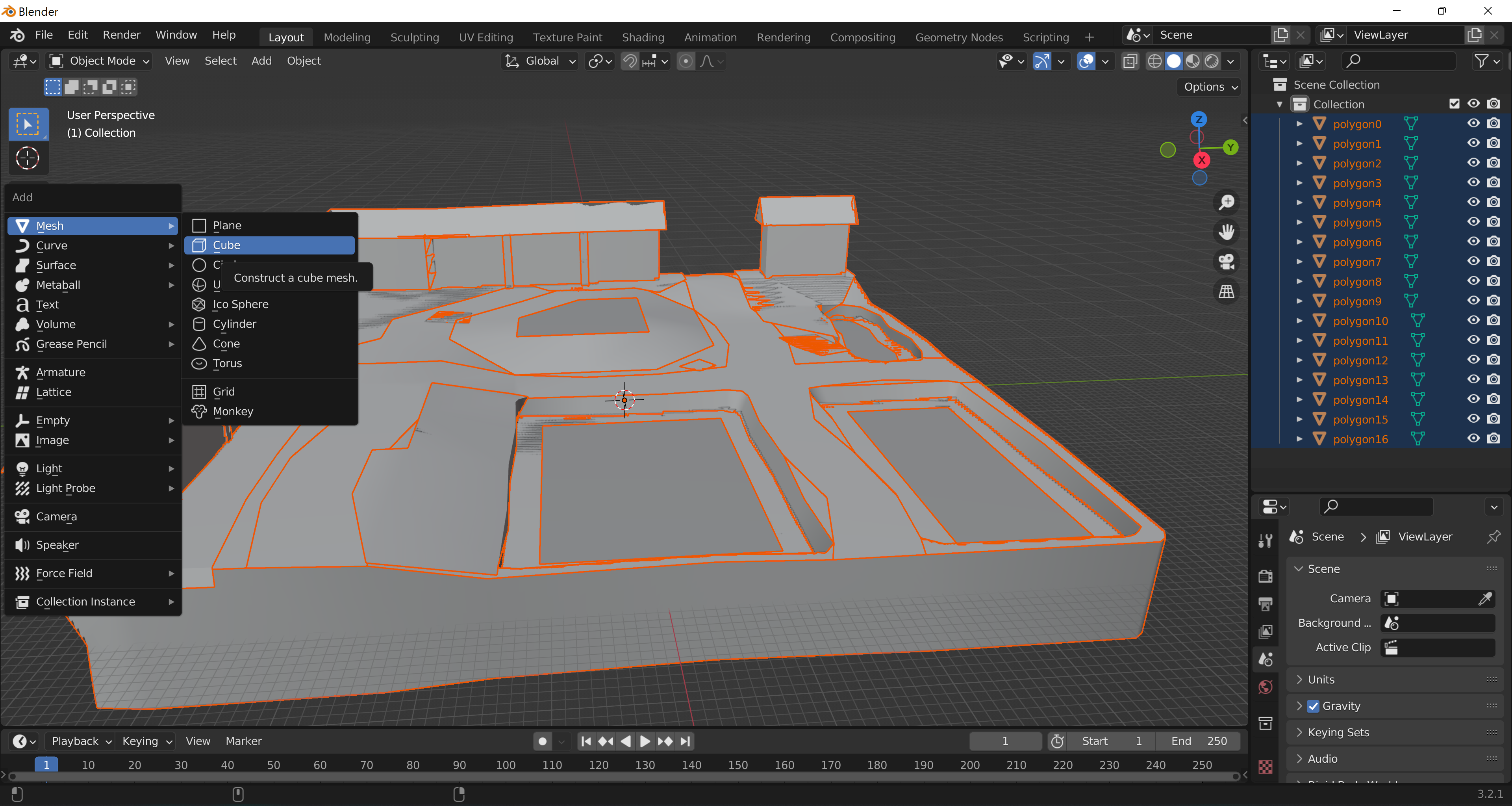Open the Object Mode dropdown
The image size is (1512, 806).
[100, 61]
